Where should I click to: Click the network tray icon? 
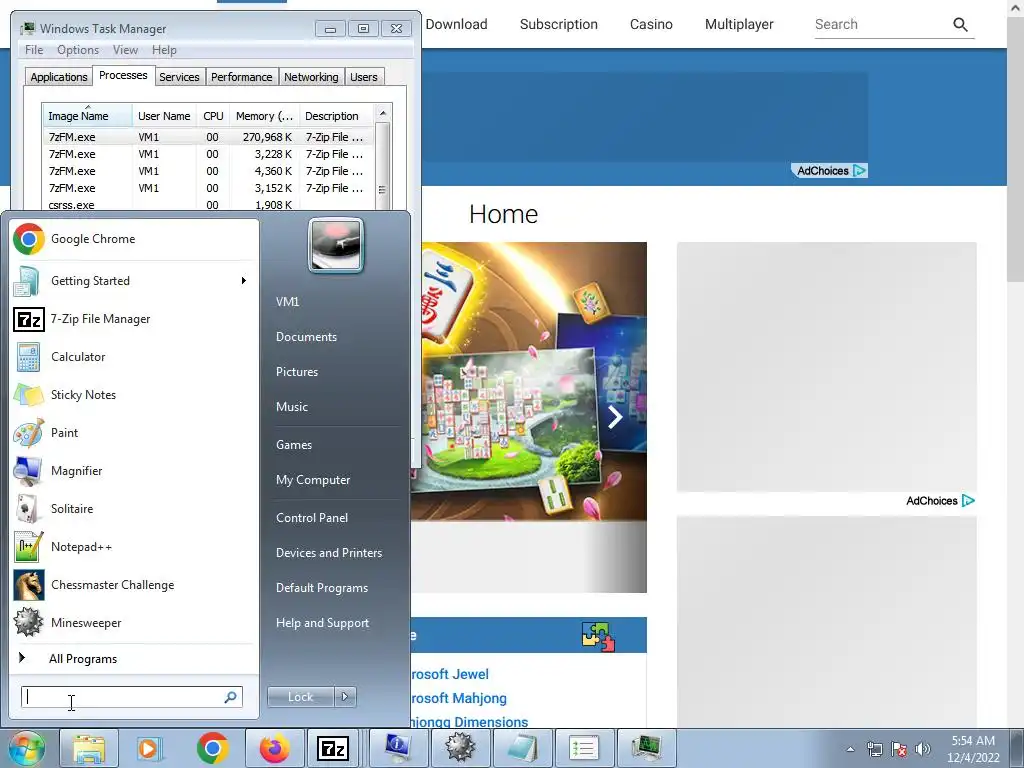pyautogui.click(x=874, y=749)
